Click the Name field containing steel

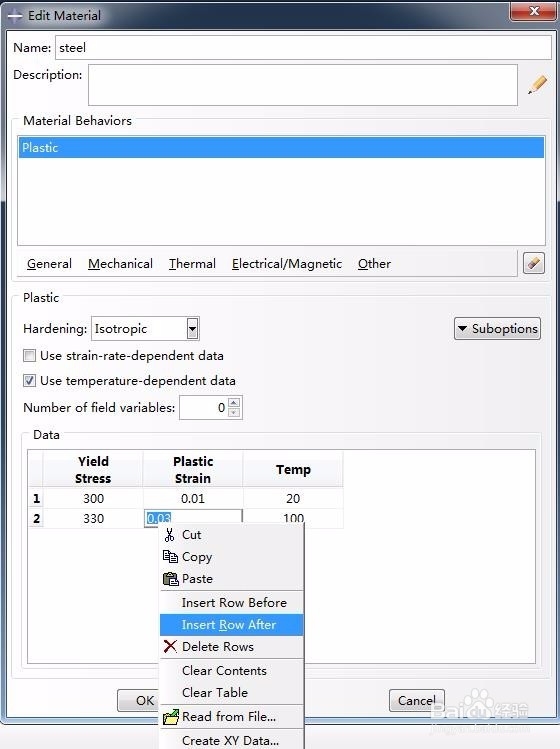[303, 48]
